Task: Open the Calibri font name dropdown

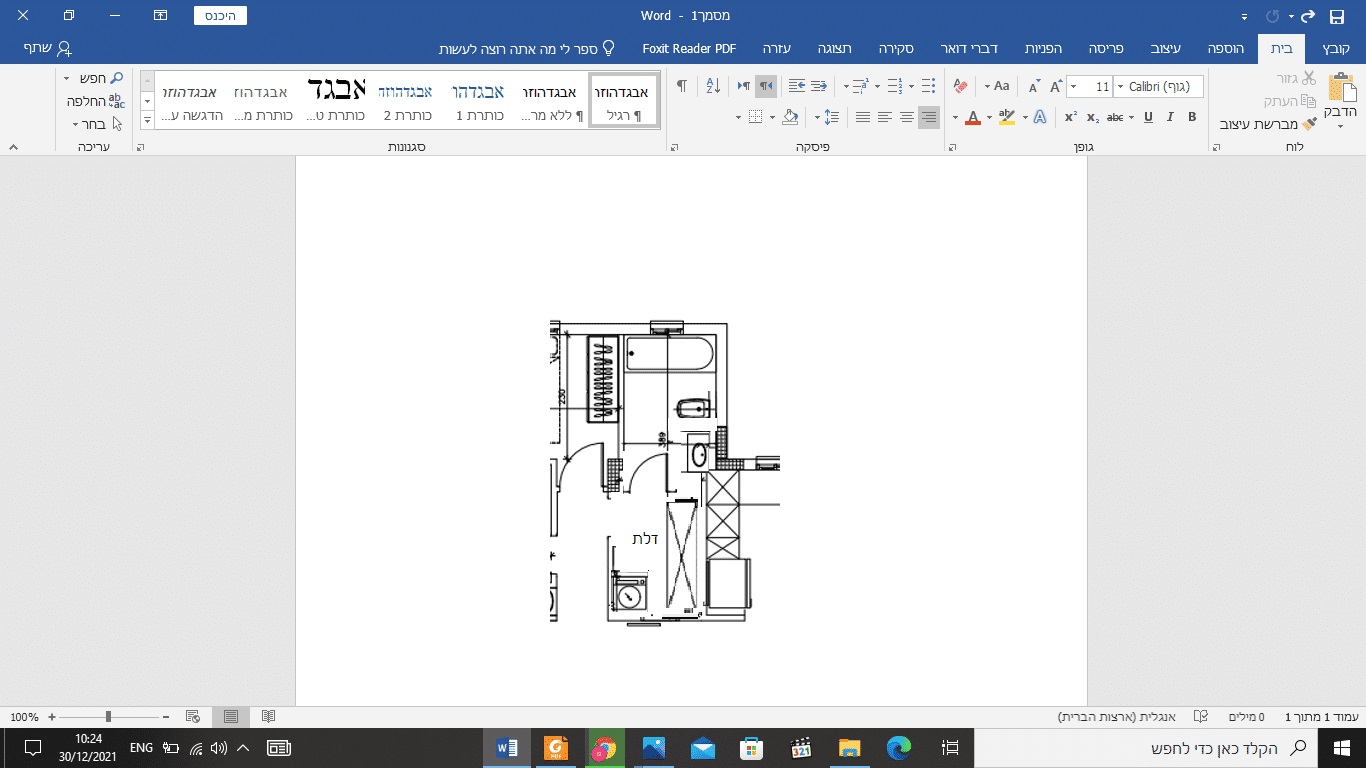Action: tap(1120, 87)
